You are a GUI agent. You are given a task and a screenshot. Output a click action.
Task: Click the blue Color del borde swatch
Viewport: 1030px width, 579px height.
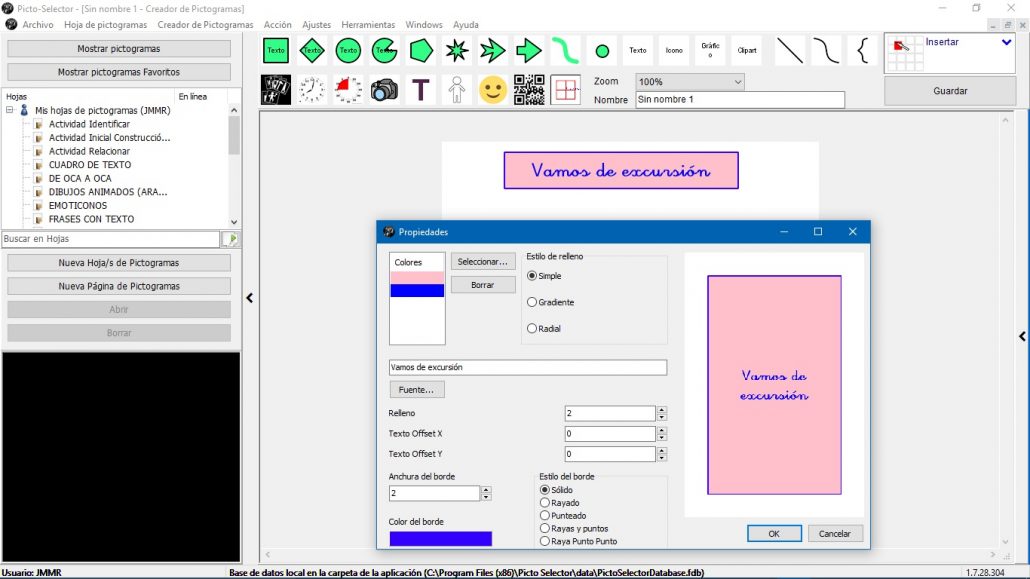(x=440, y=539)
